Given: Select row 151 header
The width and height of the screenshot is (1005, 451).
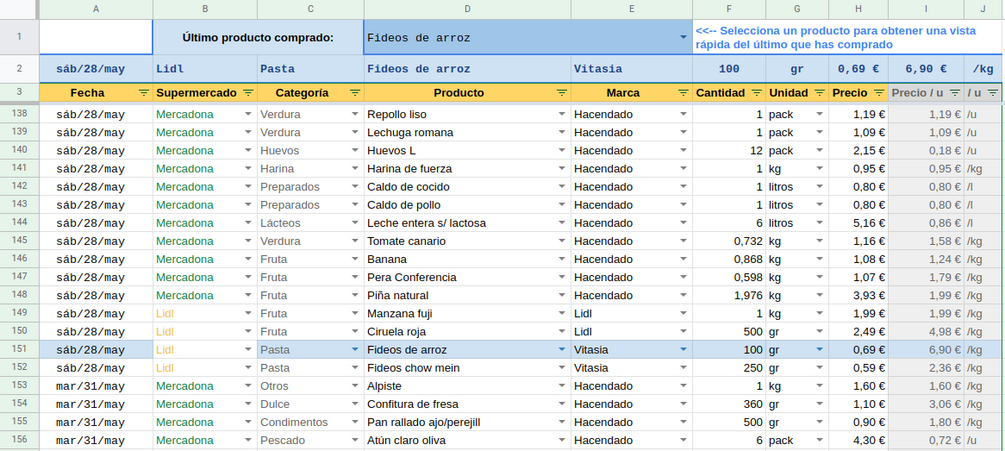Looking at the screenshot, I should click(19, 350).
